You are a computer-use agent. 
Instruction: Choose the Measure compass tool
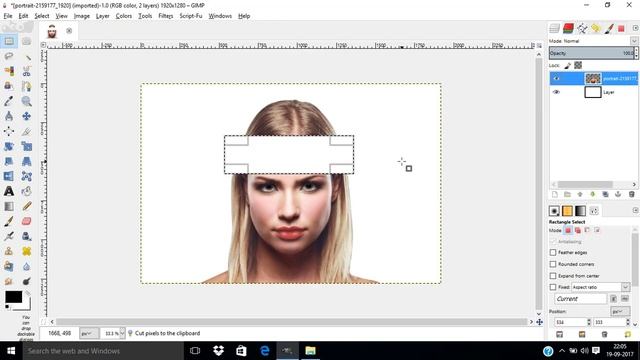(x=9, y=116)
